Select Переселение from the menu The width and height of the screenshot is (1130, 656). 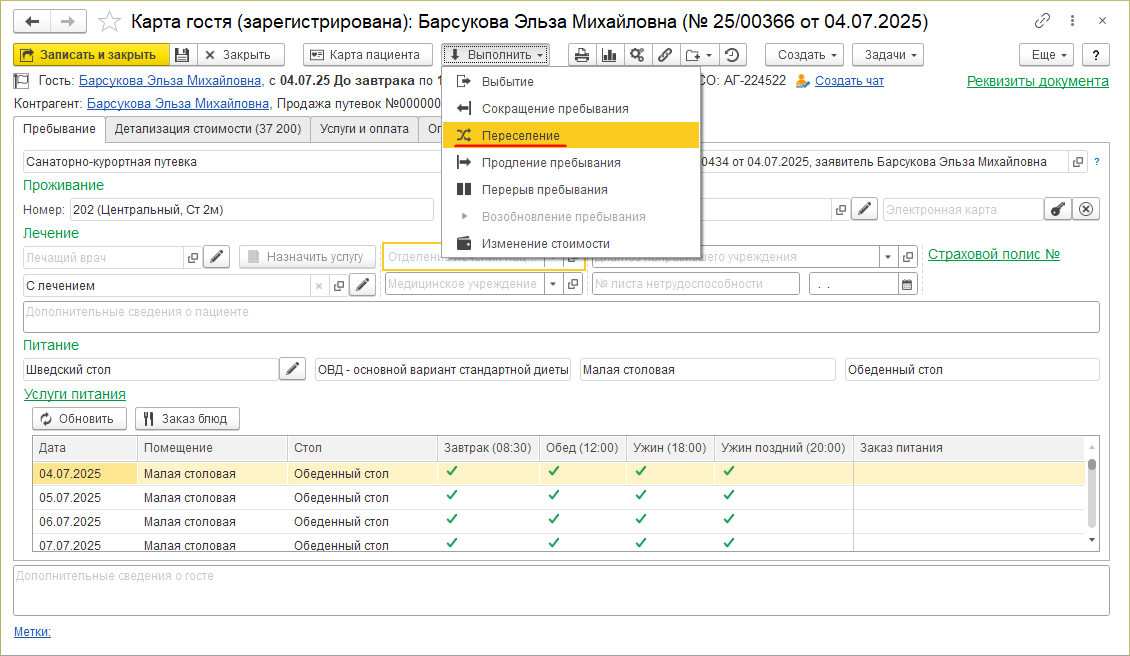tap(520, 135)
